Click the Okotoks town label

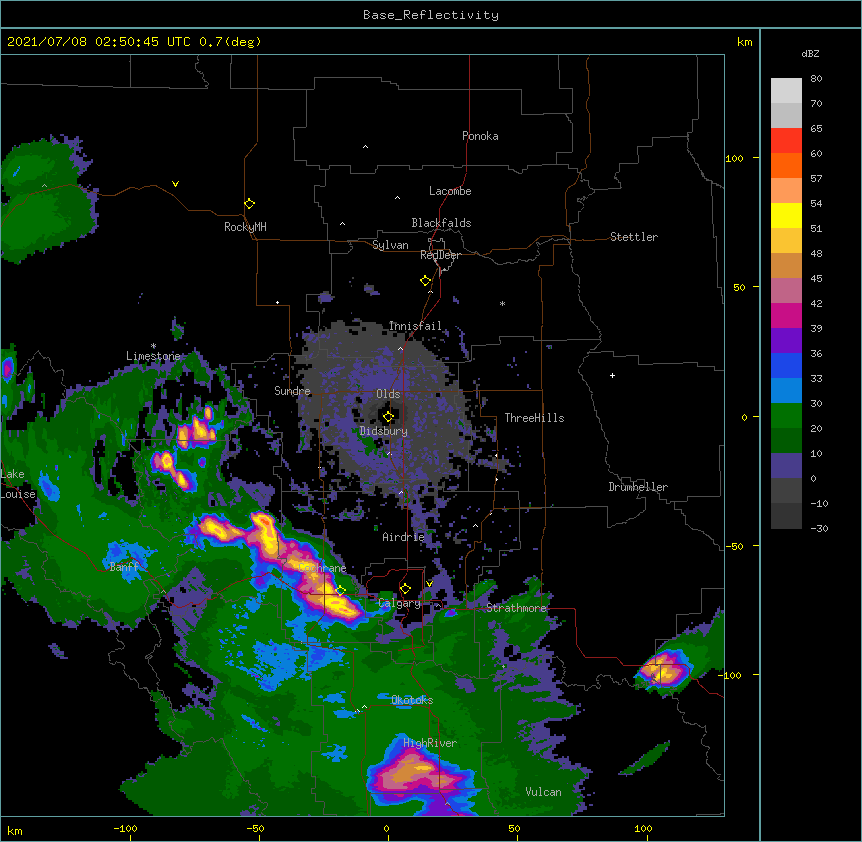click(411, 700)
